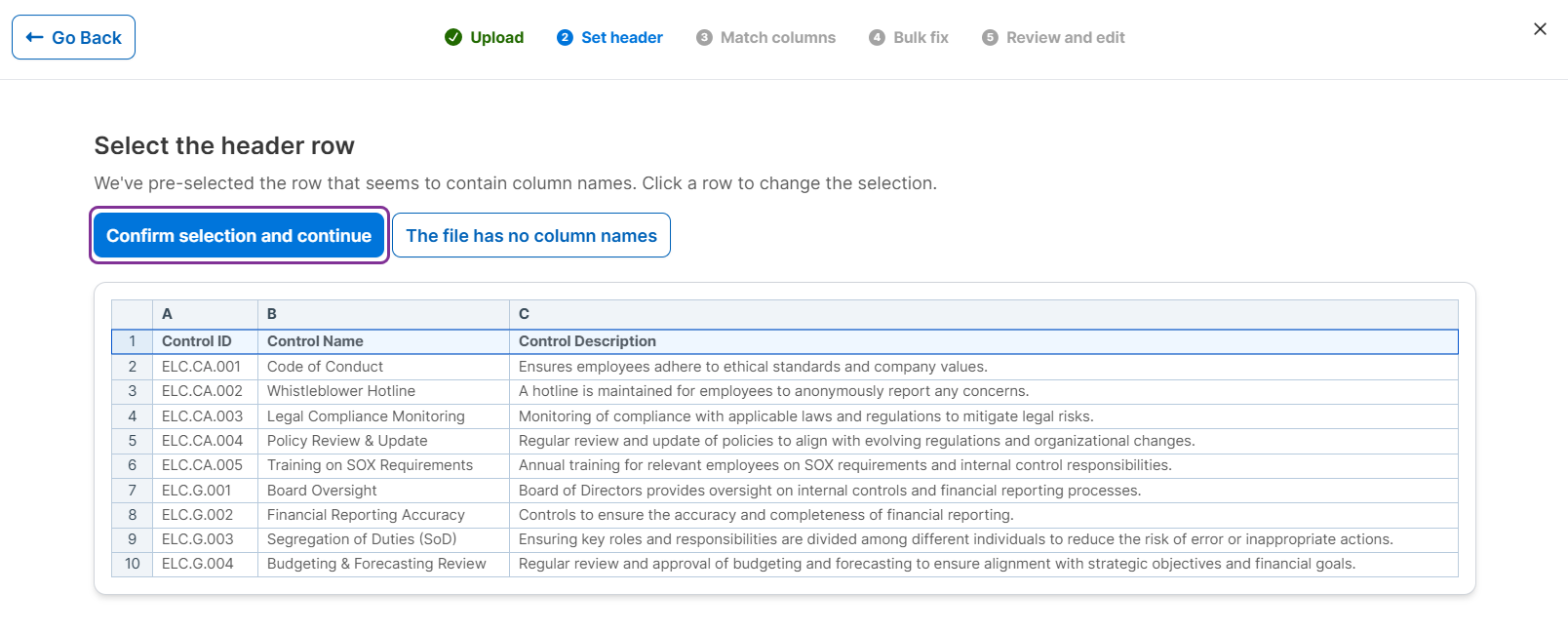Click the Code of Conduct cell
The width and height of the screenshot is (1568, 632).
tap(384, 367)
